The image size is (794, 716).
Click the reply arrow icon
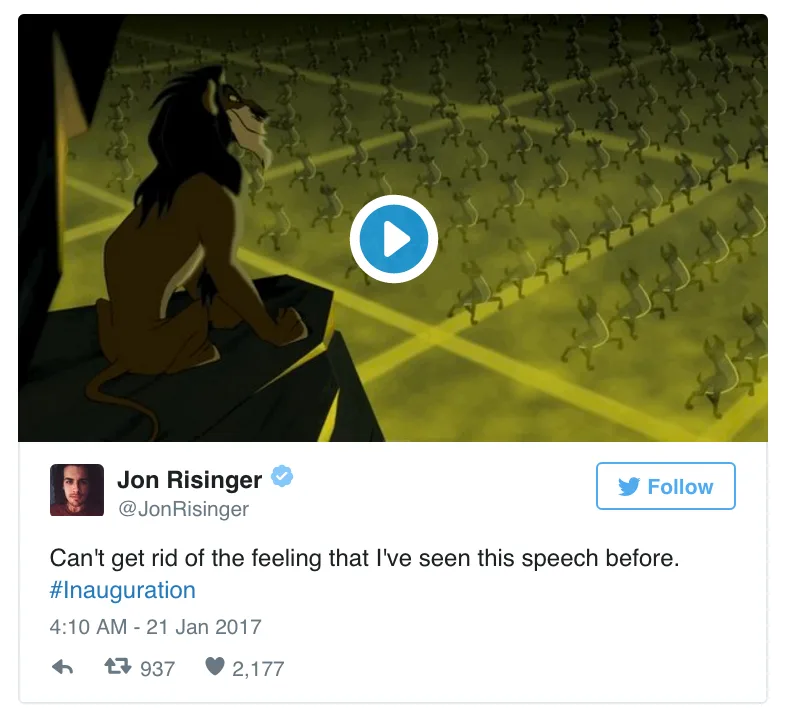click(x=63, y=667)
